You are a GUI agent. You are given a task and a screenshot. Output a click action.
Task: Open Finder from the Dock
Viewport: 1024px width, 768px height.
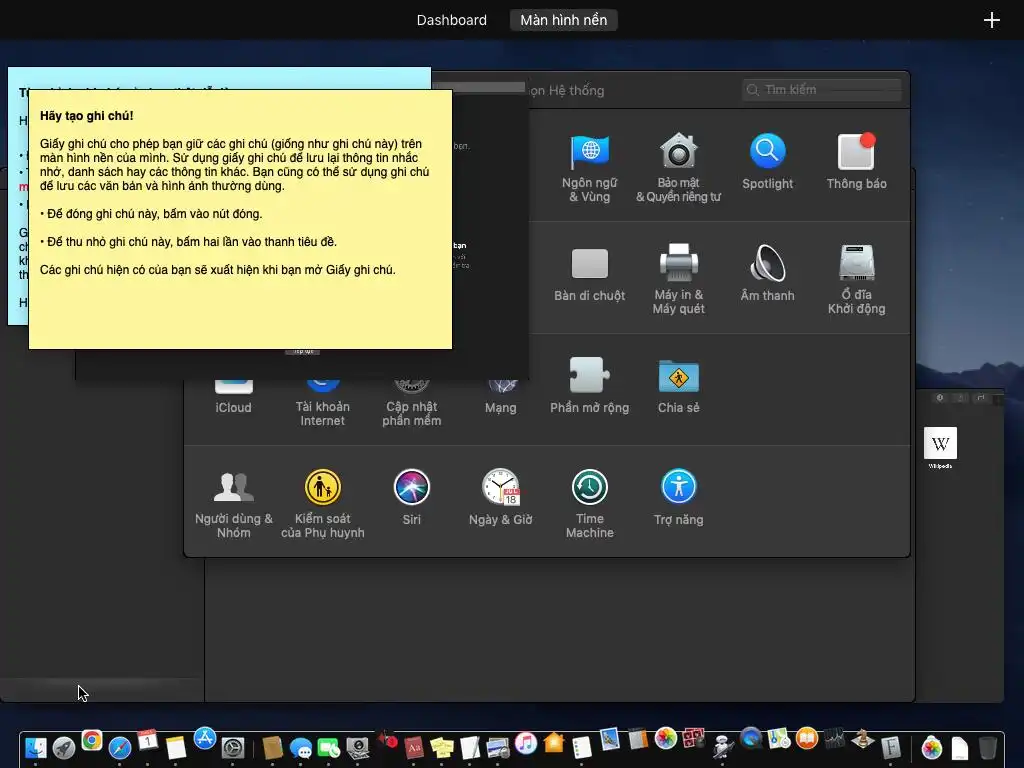click(35, 746)
